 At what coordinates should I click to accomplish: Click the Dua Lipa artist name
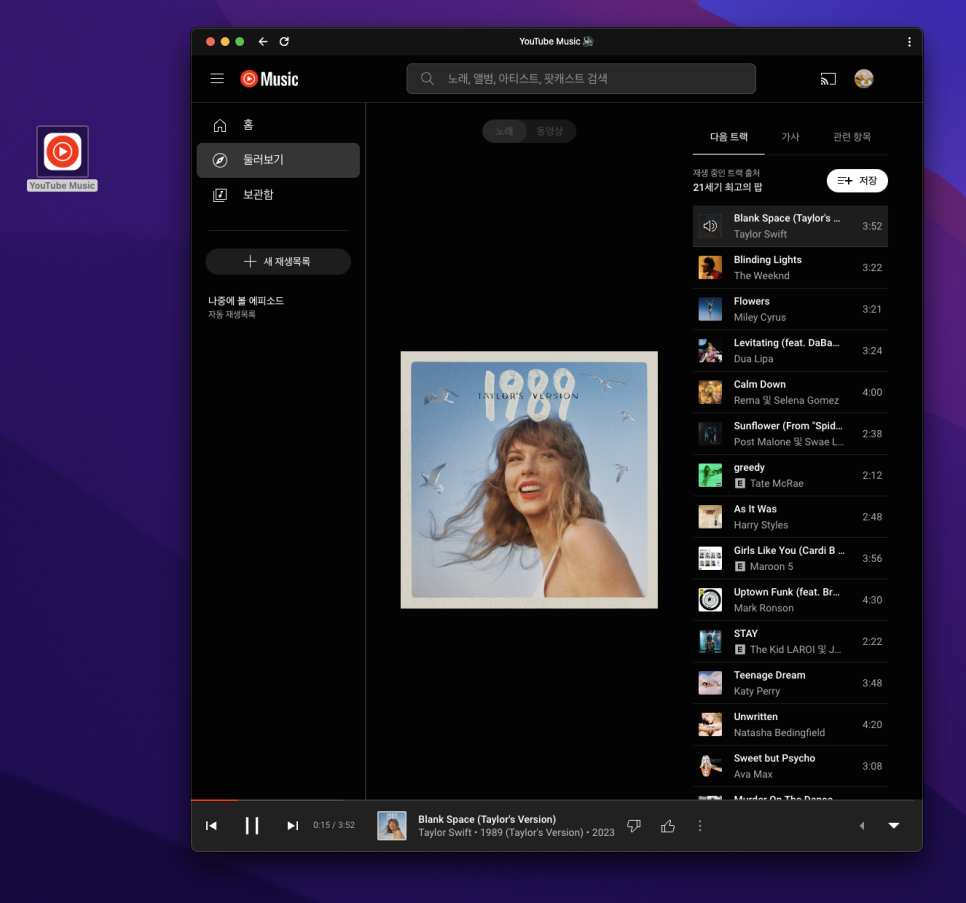[753, 358]
